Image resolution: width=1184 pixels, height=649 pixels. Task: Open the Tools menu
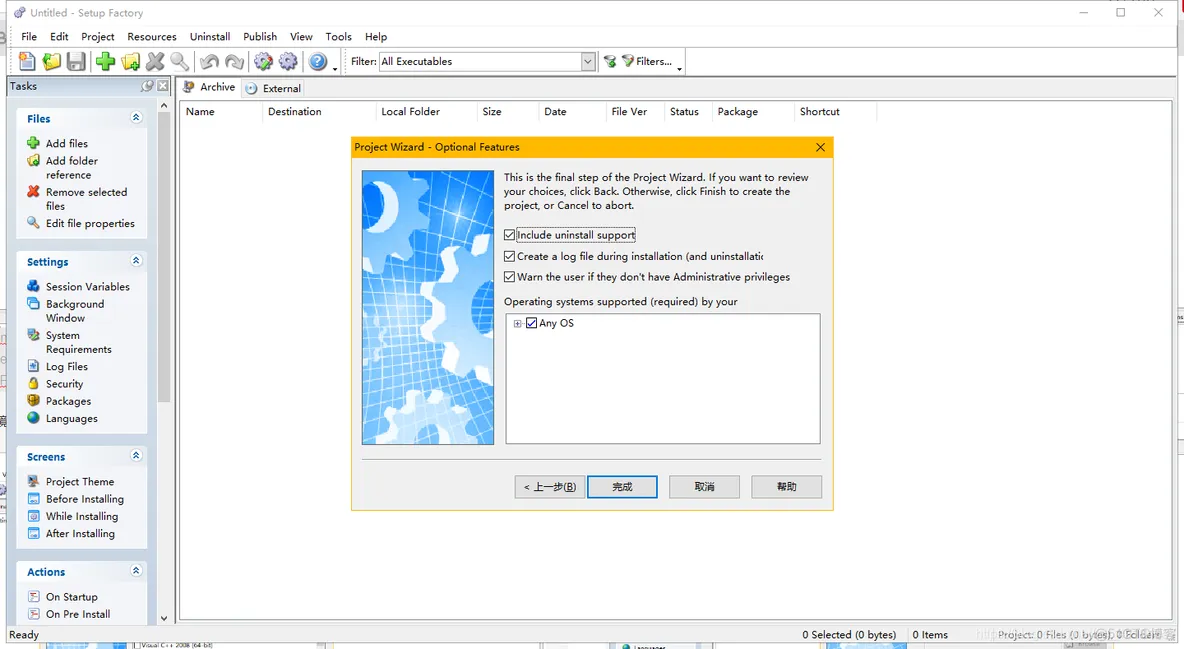[338, 36]
